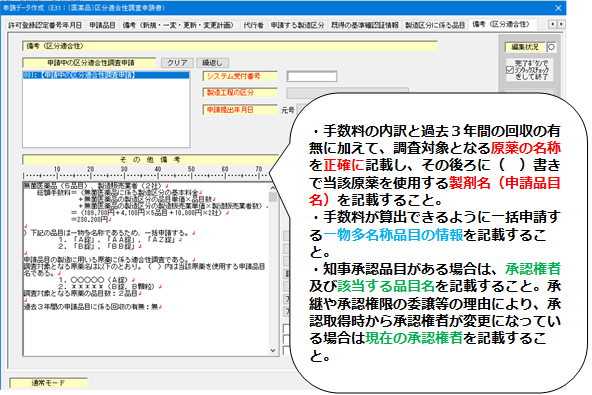This screenshot has width=592, height=395.
Task: Click line 申請品目の製造に用いる原薬に係る適合性調査である。
Action: (x=106, y=259)
